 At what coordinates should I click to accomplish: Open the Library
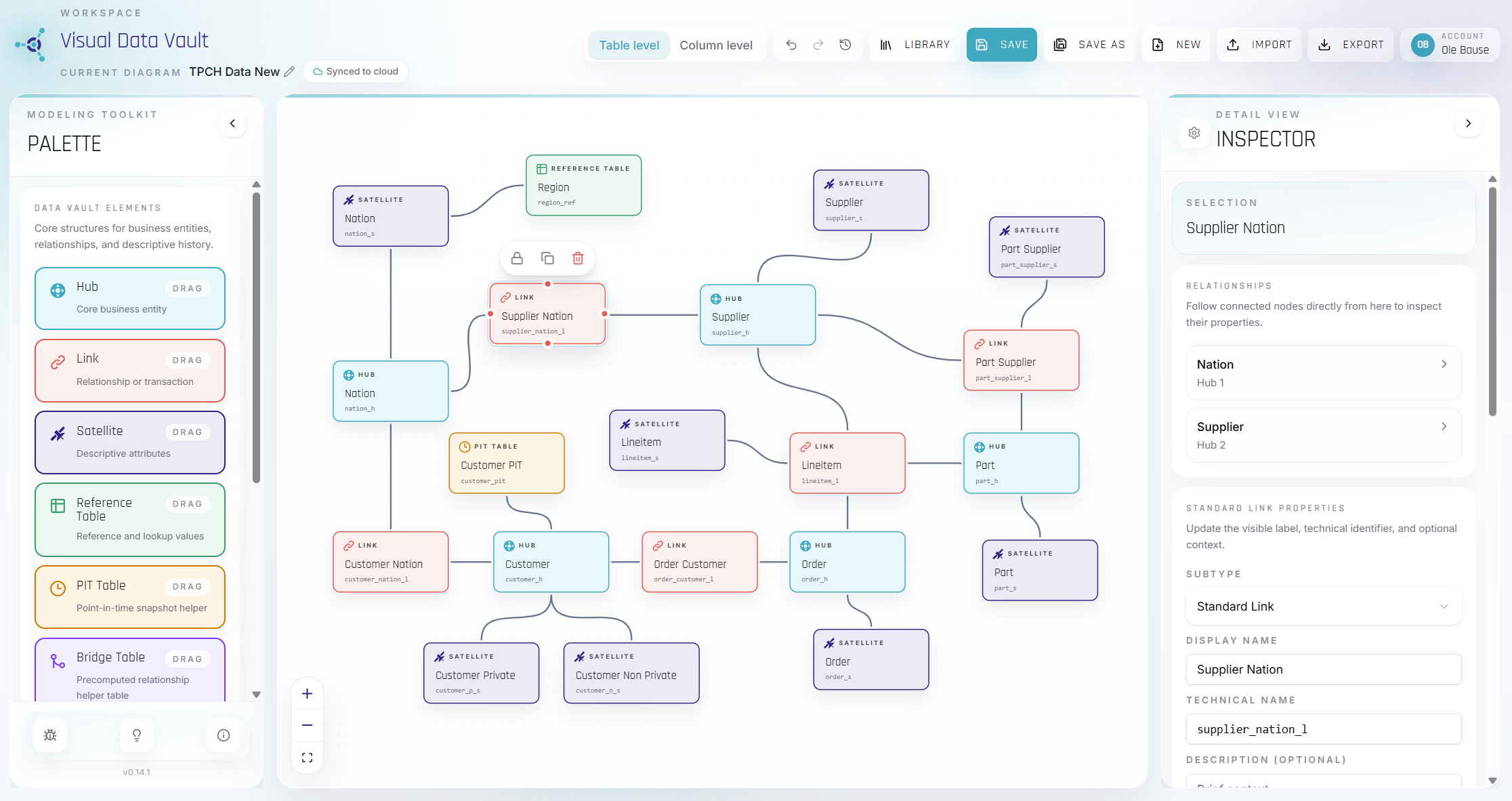915,45
